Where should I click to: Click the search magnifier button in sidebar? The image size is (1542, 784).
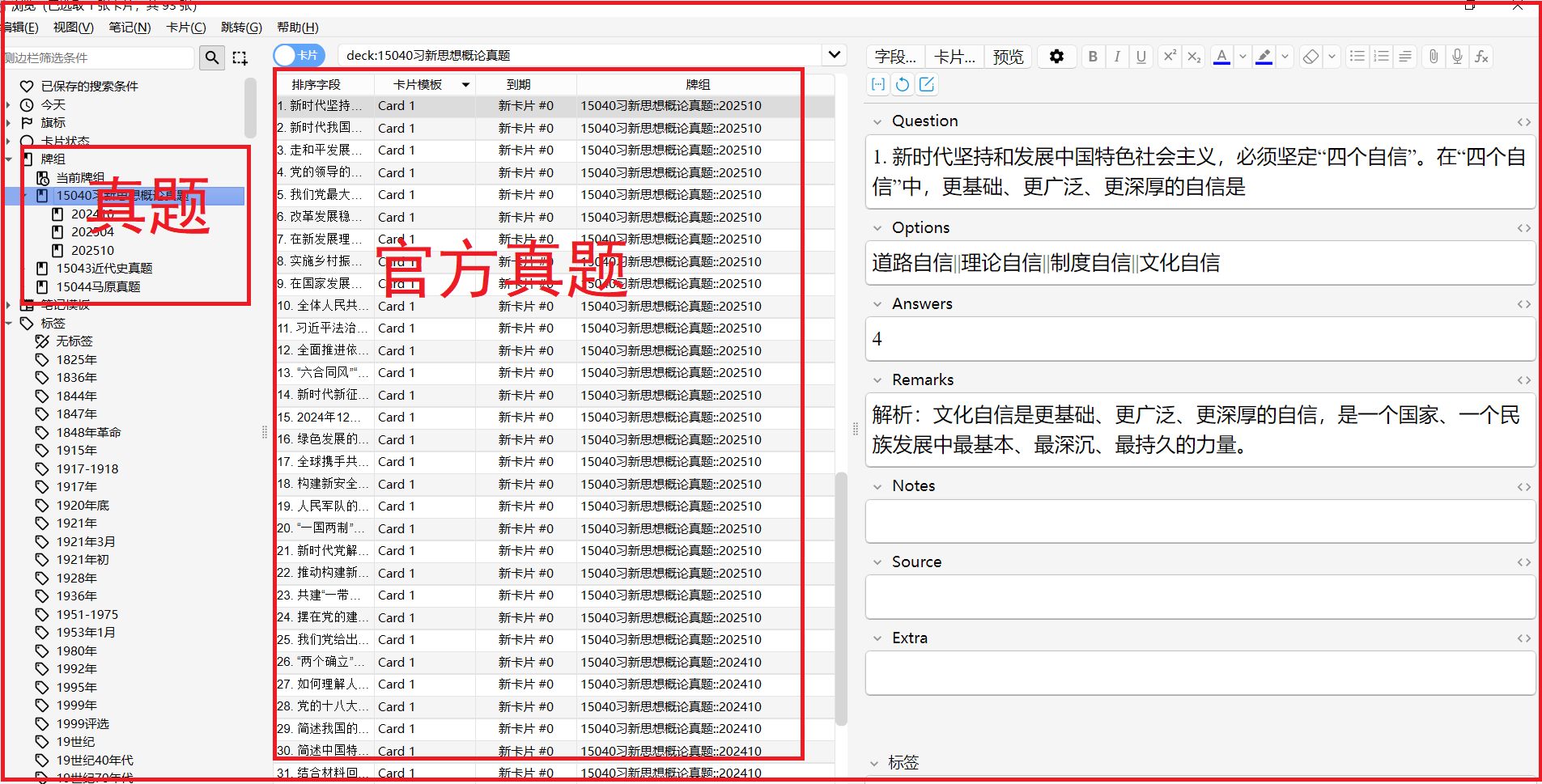211,57
